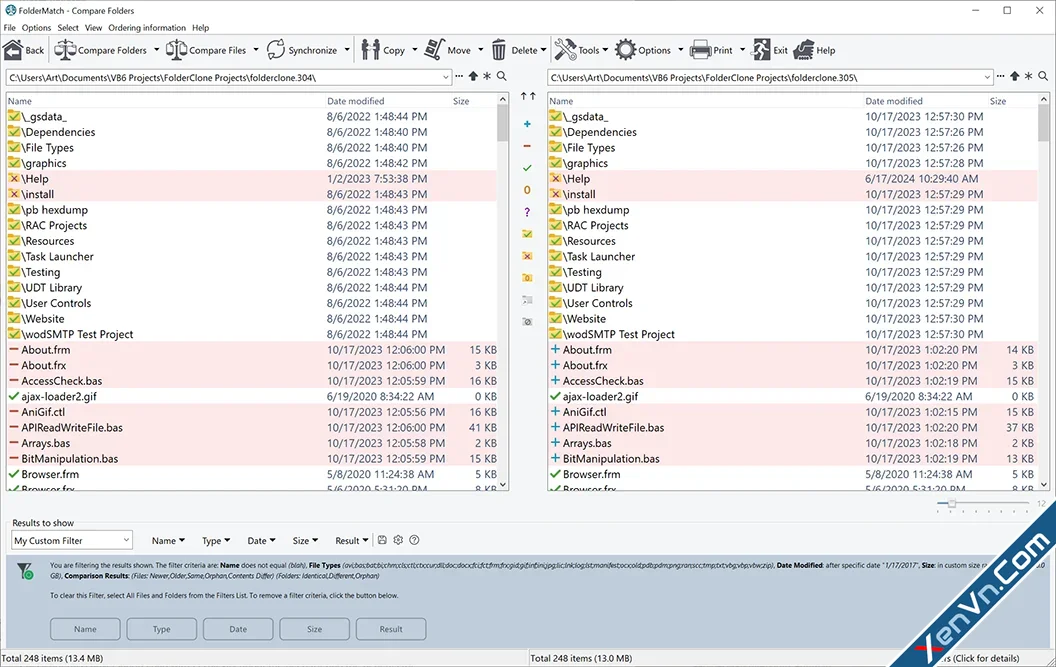Click the filter funnel status icon

pos(25,571)
